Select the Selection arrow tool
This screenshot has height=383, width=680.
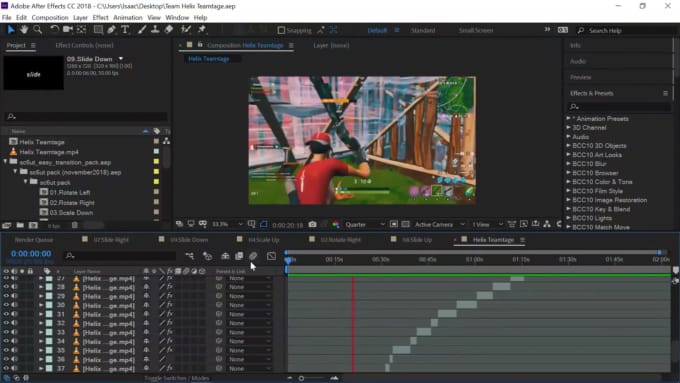click(11, 29)
